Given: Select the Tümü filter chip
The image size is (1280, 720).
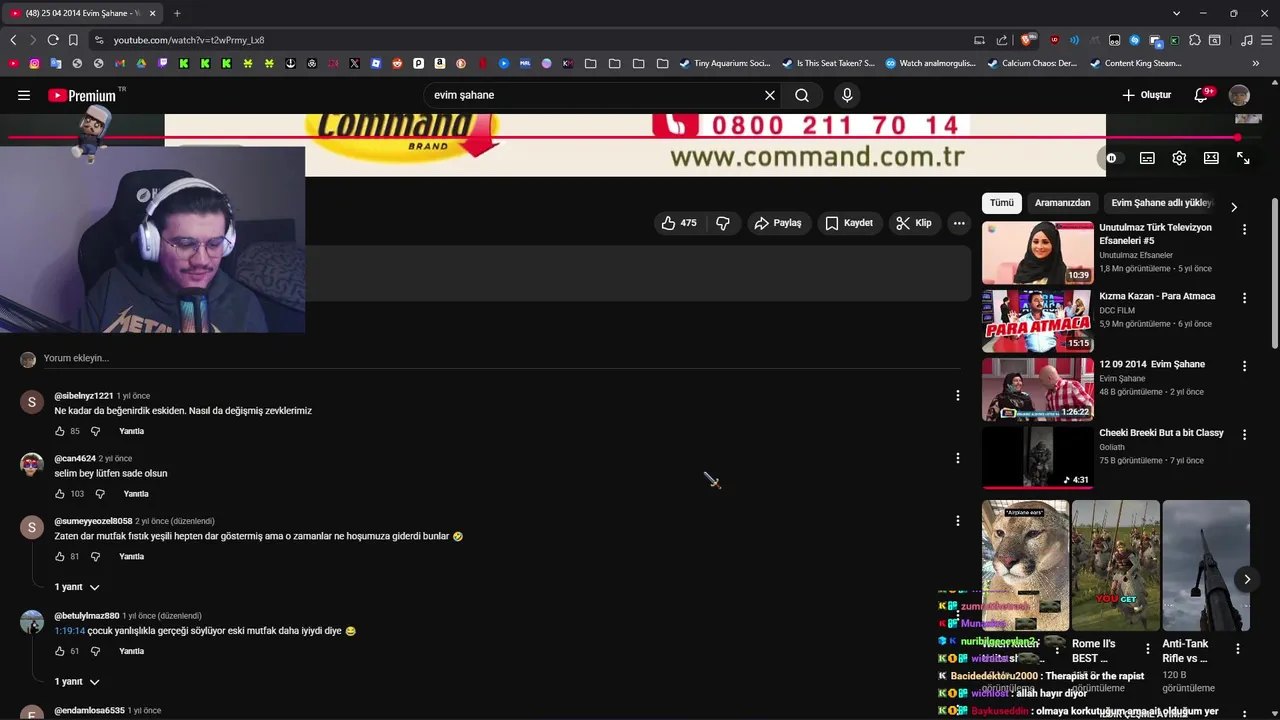Looking at the screenshot, I should tap(1002, 203).
